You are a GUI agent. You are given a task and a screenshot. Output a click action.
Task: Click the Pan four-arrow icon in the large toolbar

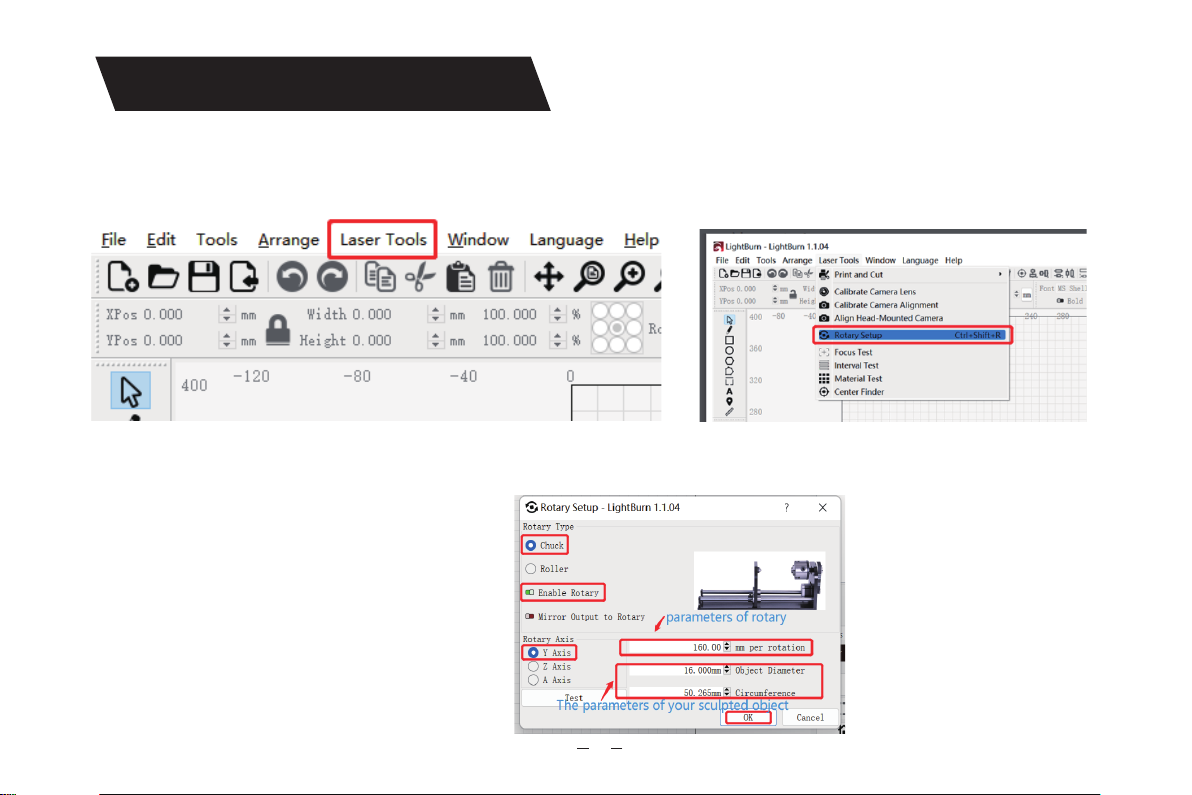click(x=549, y=277)
